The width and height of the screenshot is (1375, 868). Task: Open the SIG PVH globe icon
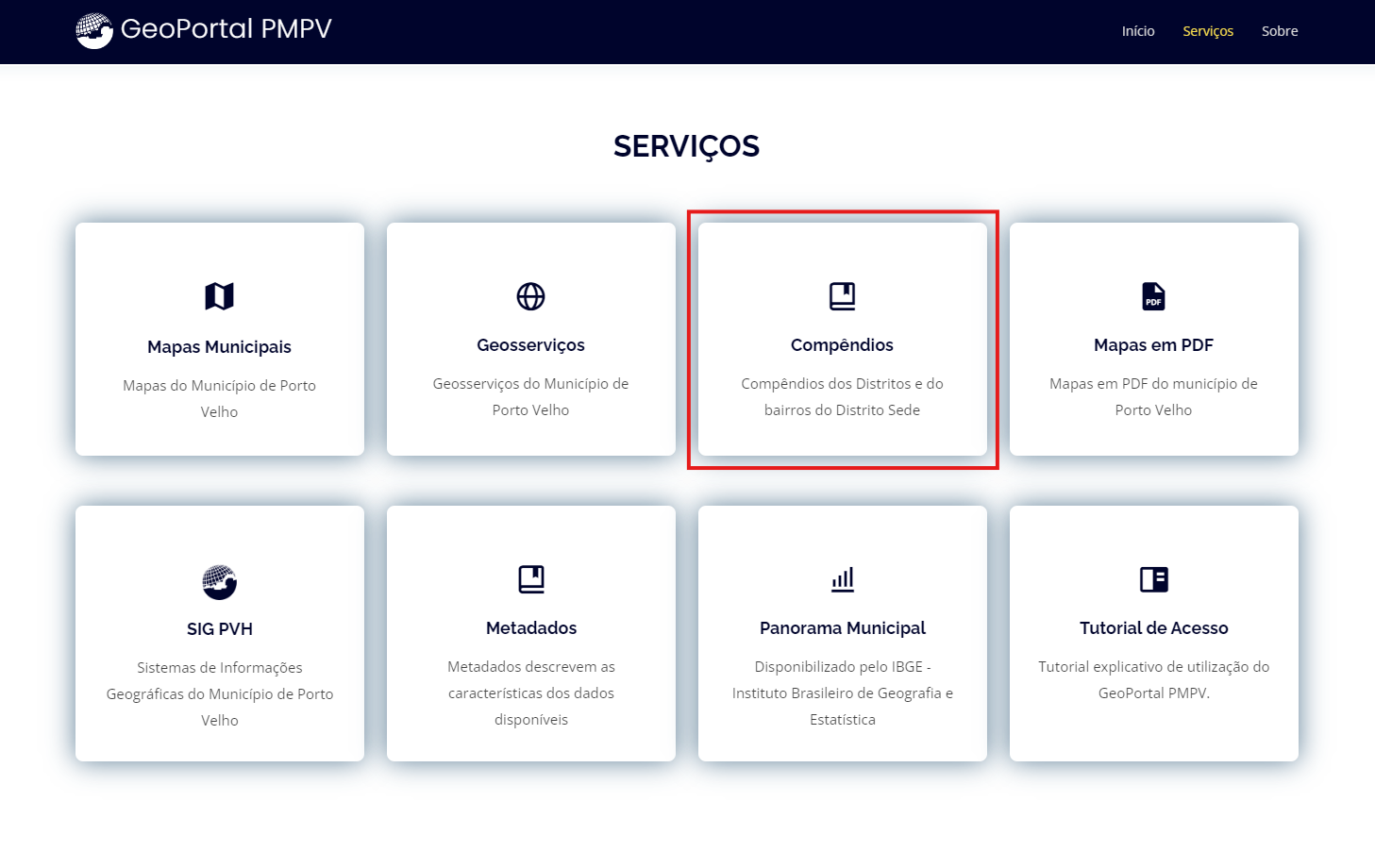[219, 582]
